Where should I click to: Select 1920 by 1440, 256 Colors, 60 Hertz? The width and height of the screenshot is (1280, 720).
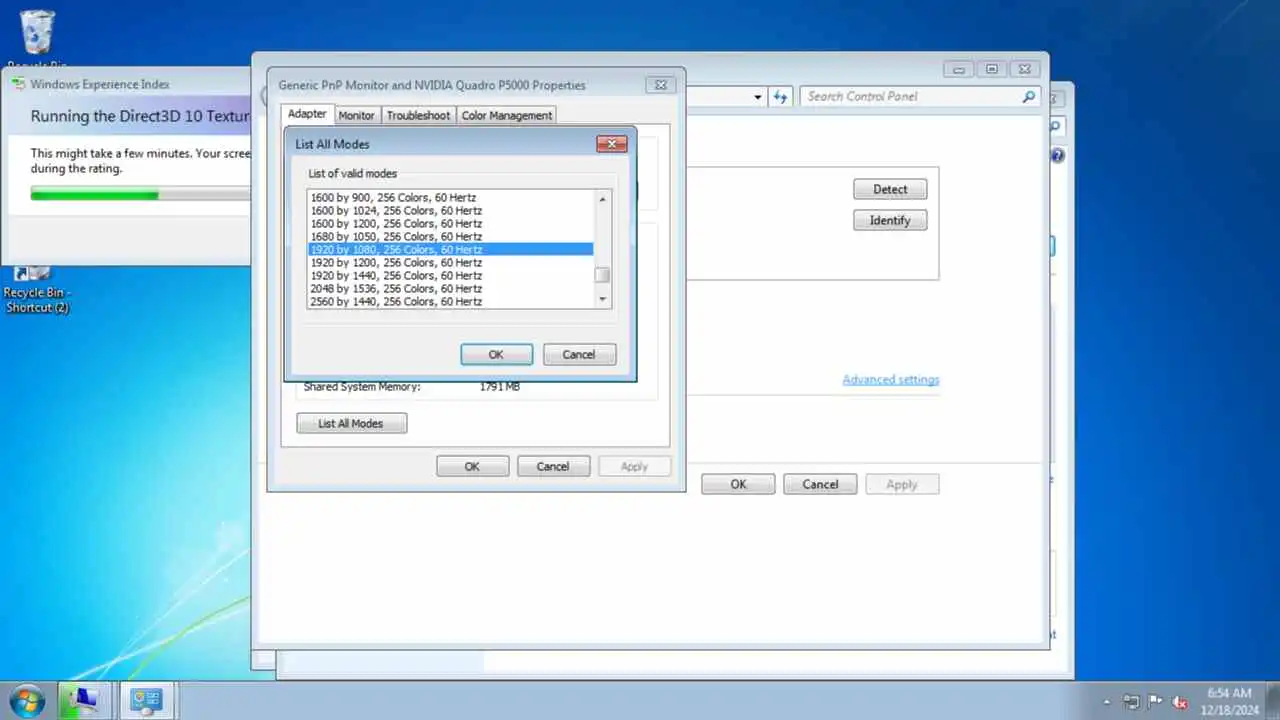point(451,275)
